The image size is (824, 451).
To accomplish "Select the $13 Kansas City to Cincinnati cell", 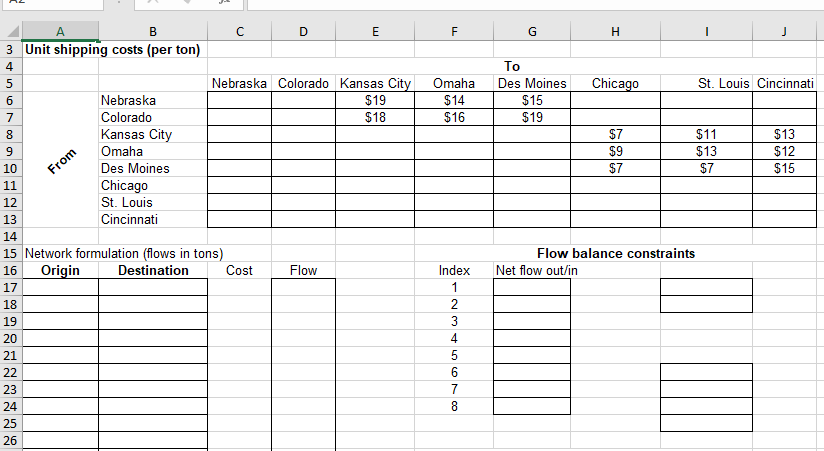I will point(785,135).
